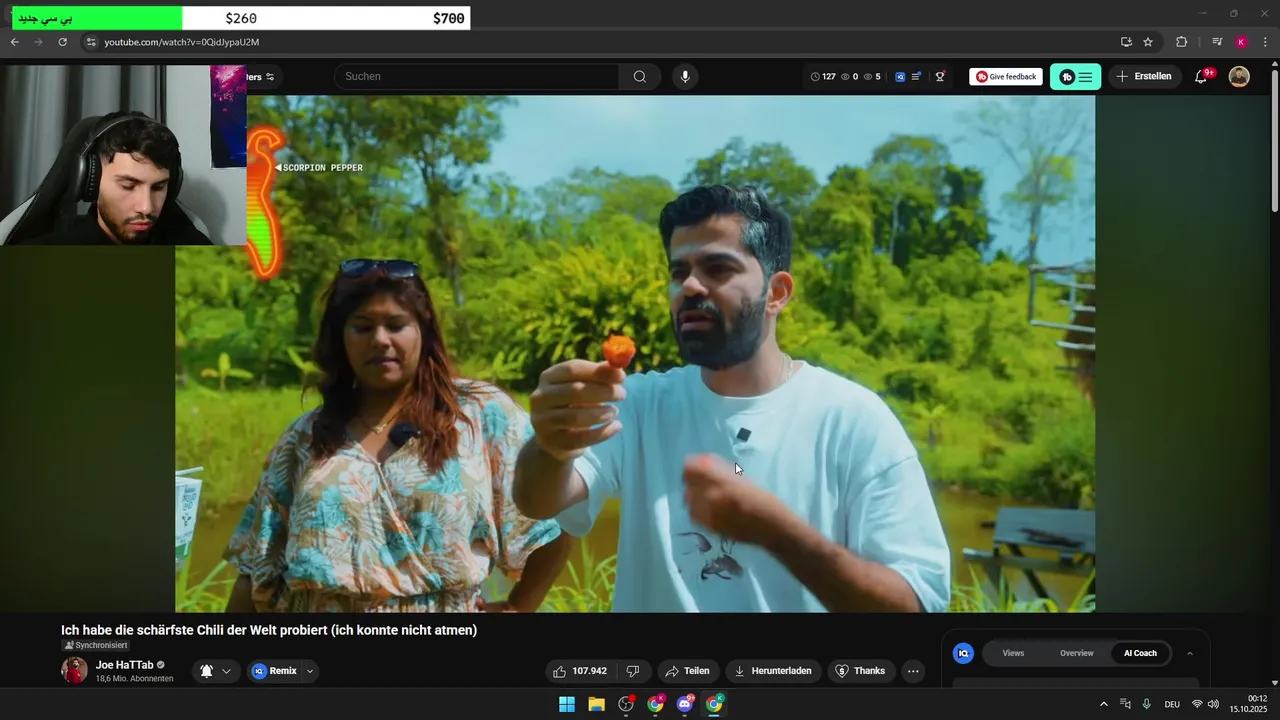Screen dimensions: 1280x720
Task: Open the Chrome profile avatar K
Action: tap(1241, 42)
